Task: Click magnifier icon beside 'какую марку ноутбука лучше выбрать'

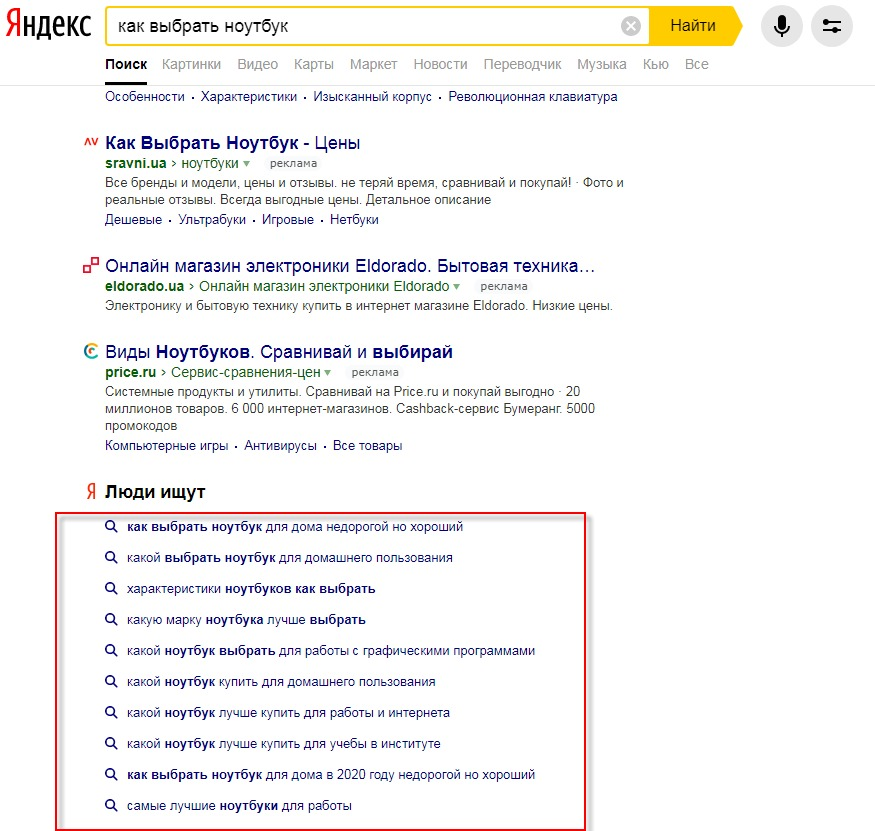Action: [x=111, y=619]
